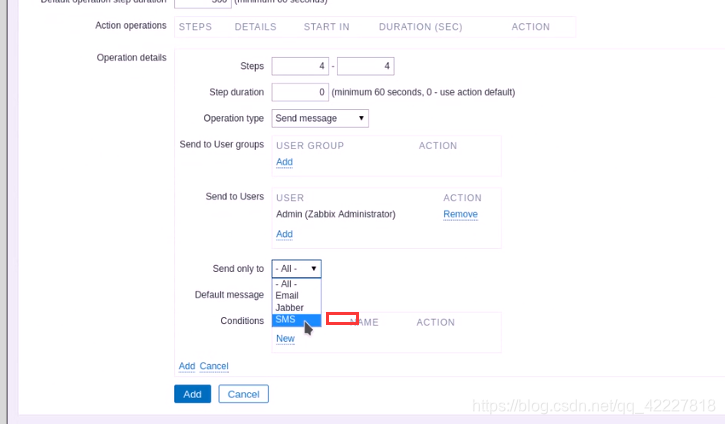Click 'Admin (Zabbix Administrator)' user text
Screen dimensions: 725x424
pos(336,214)
